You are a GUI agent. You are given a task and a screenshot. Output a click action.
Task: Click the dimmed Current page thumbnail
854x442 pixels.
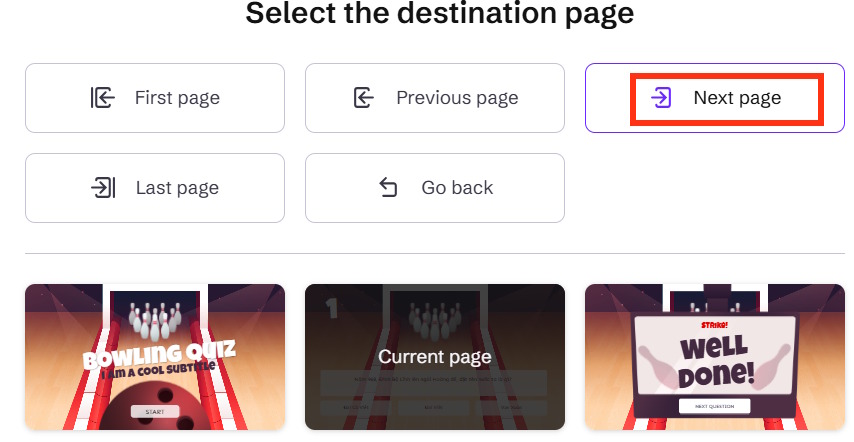435,357
